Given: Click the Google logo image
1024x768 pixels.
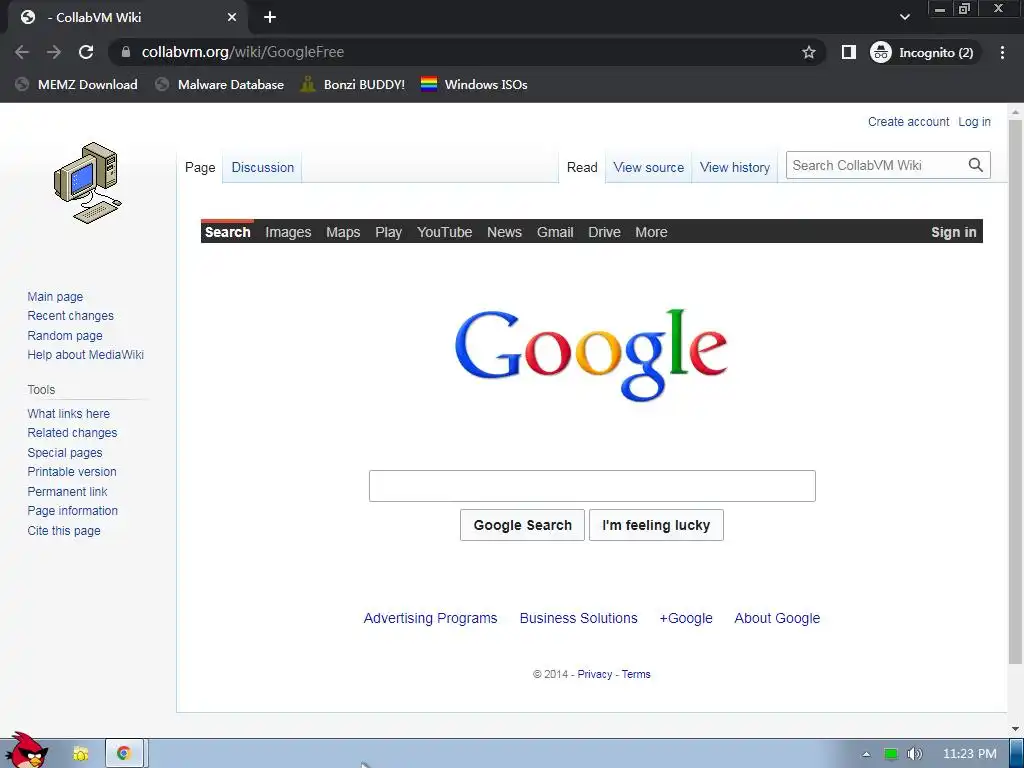Looking at the screenshot, I should 591,355.
